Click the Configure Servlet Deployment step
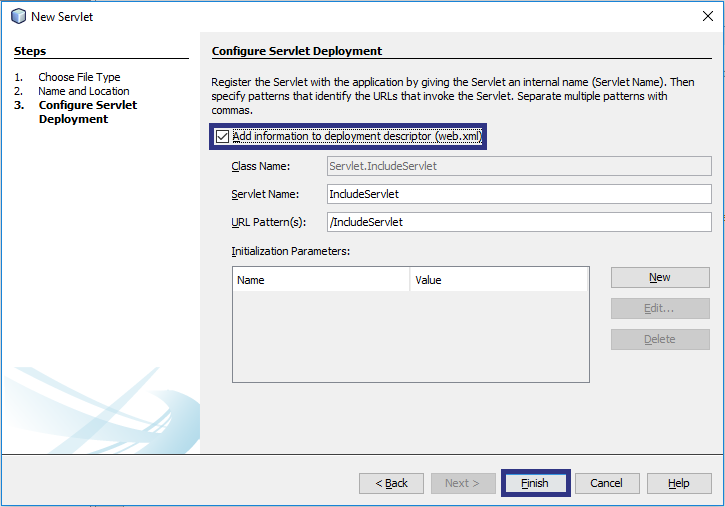Image resolution: width=725 pixels, height=507 pixels. point(87,112)
